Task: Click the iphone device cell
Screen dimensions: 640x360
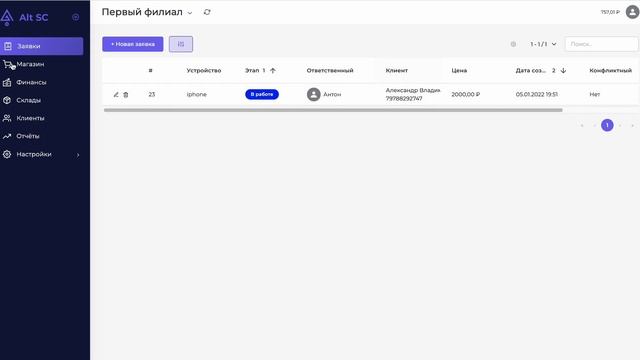Action: click(x=197, y=94)
